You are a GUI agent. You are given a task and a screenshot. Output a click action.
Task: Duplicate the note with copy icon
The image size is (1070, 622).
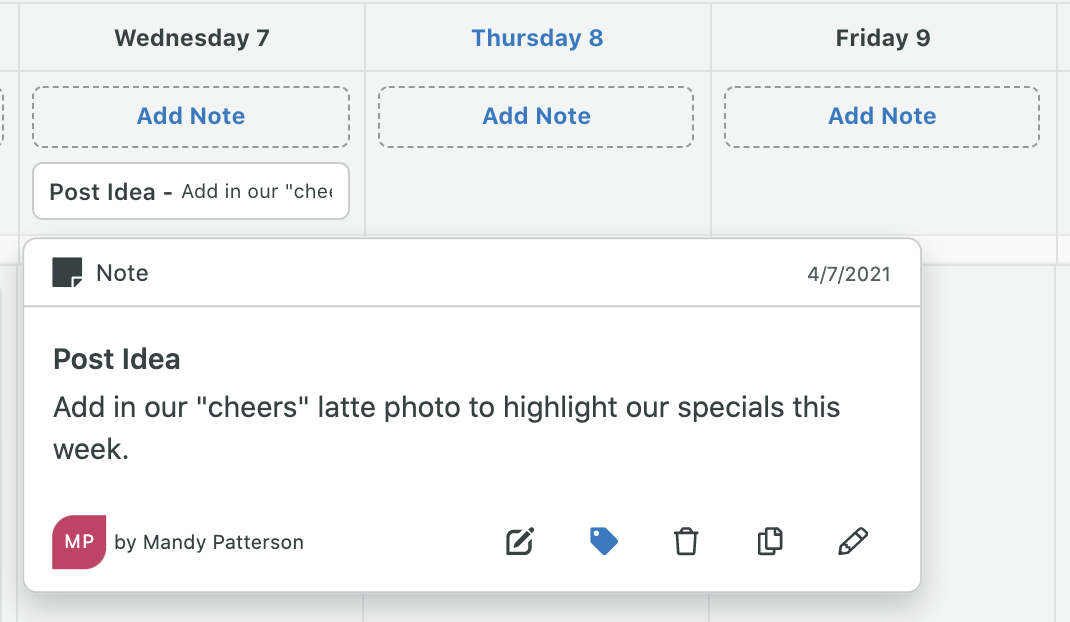point(770,541)
